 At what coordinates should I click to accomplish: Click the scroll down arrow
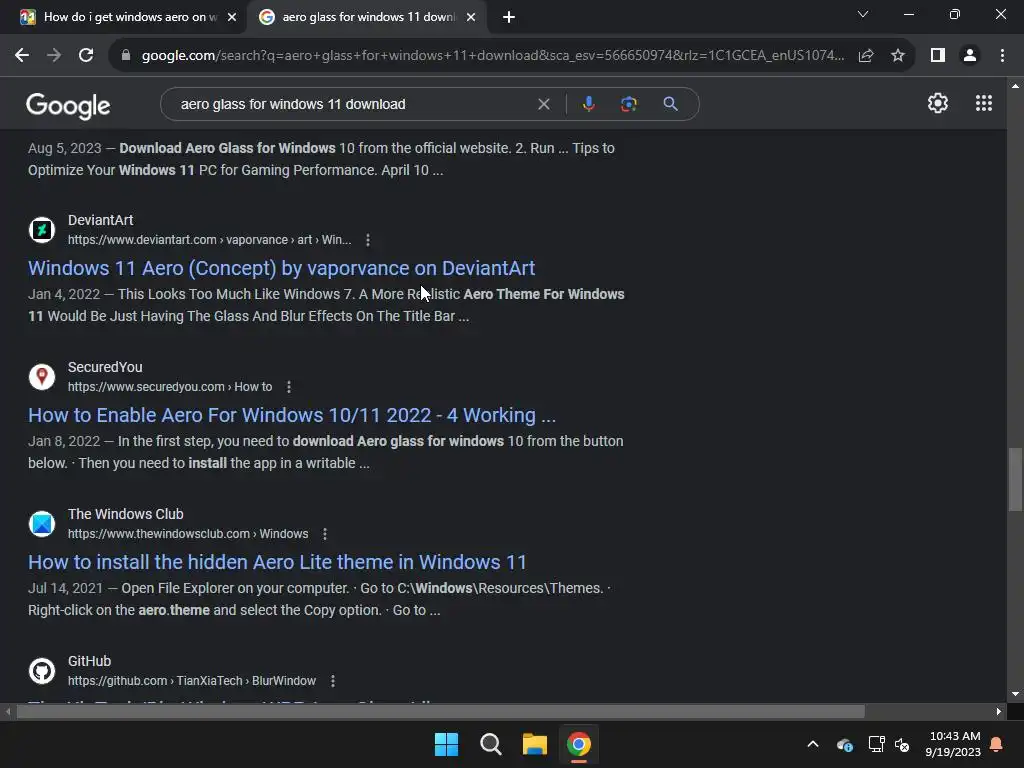[x=1015, y=694]
